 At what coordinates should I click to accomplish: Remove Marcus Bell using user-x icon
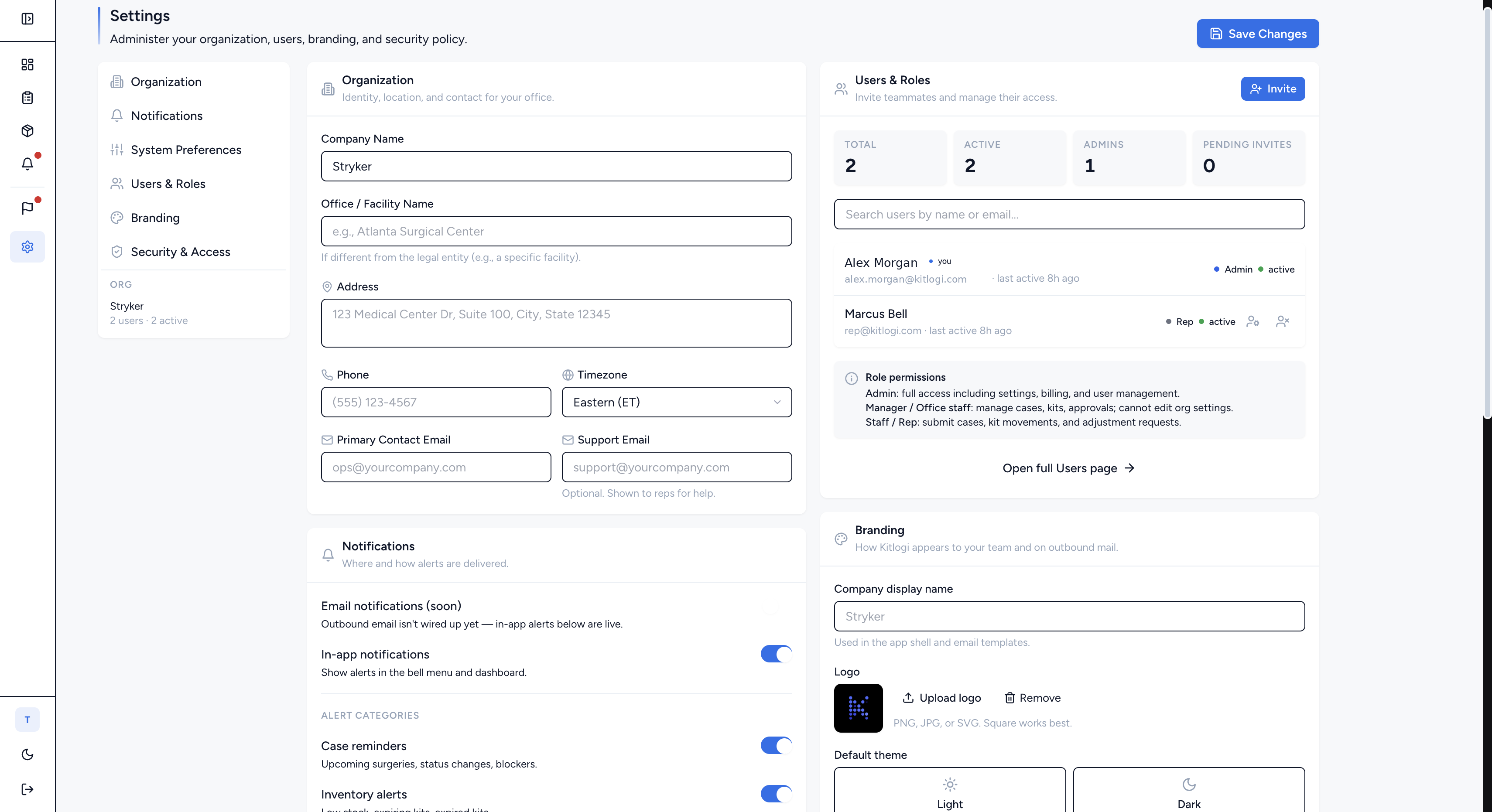tap(1283, 321)
